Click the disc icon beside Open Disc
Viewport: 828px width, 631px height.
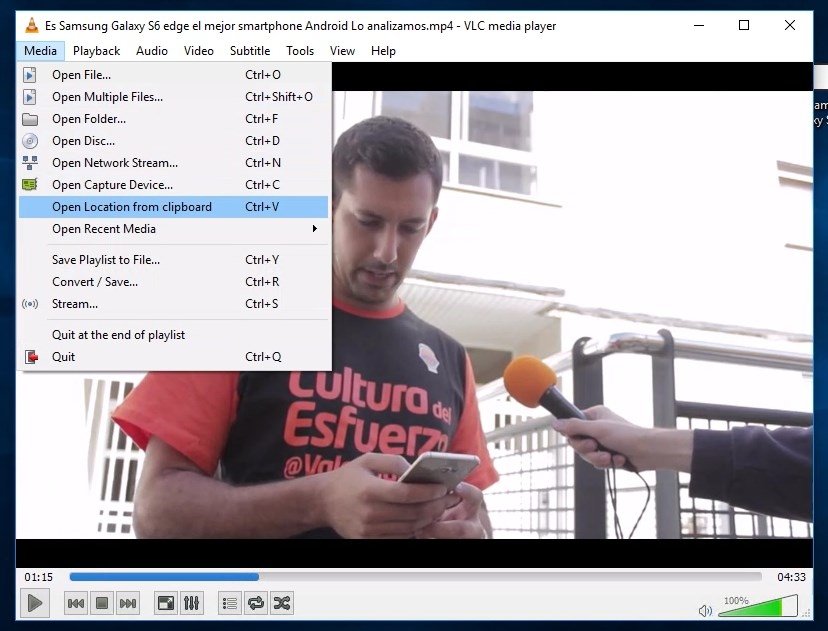[30, 141]
